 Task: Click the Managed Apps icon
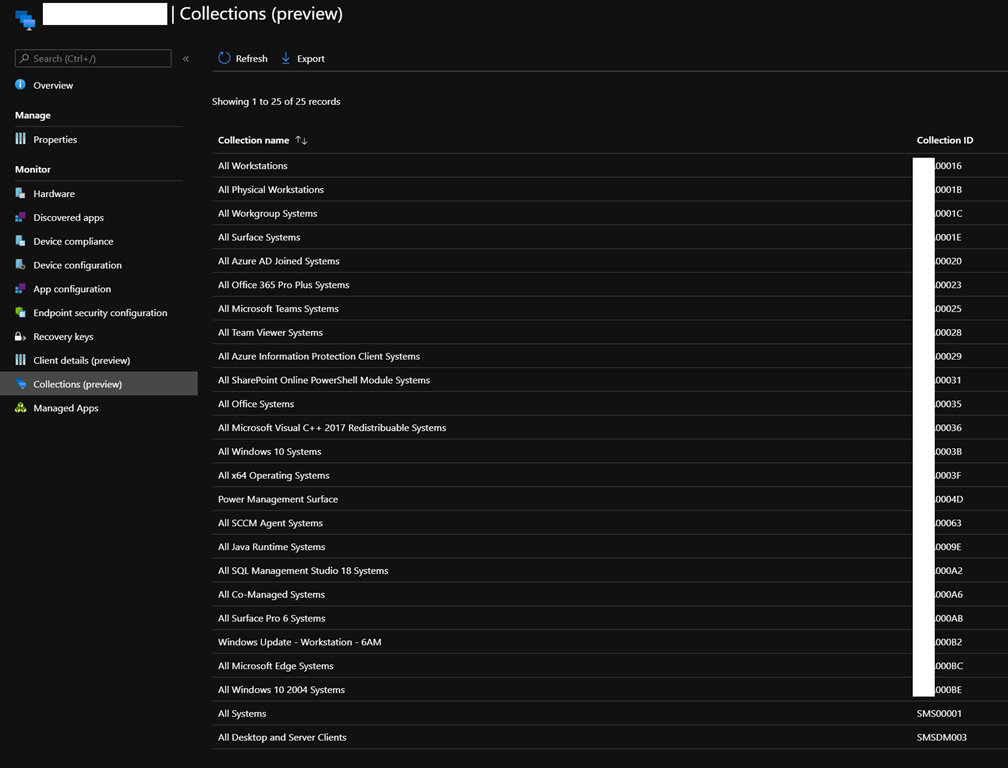(20, 408)
